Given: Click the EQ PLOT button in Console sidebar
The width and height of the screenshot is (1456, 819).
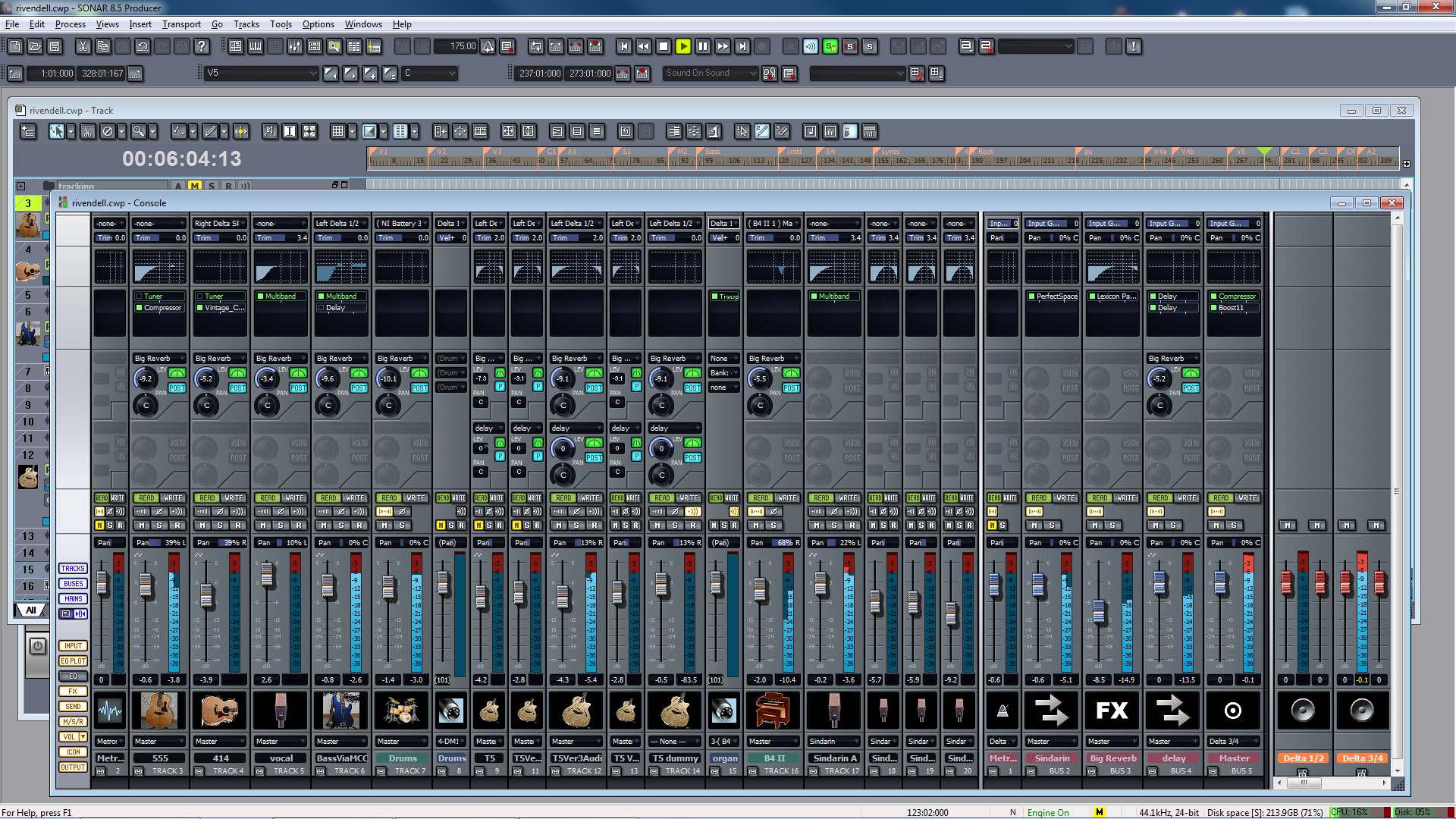Looking at the screenshot, I should point(73,661).
